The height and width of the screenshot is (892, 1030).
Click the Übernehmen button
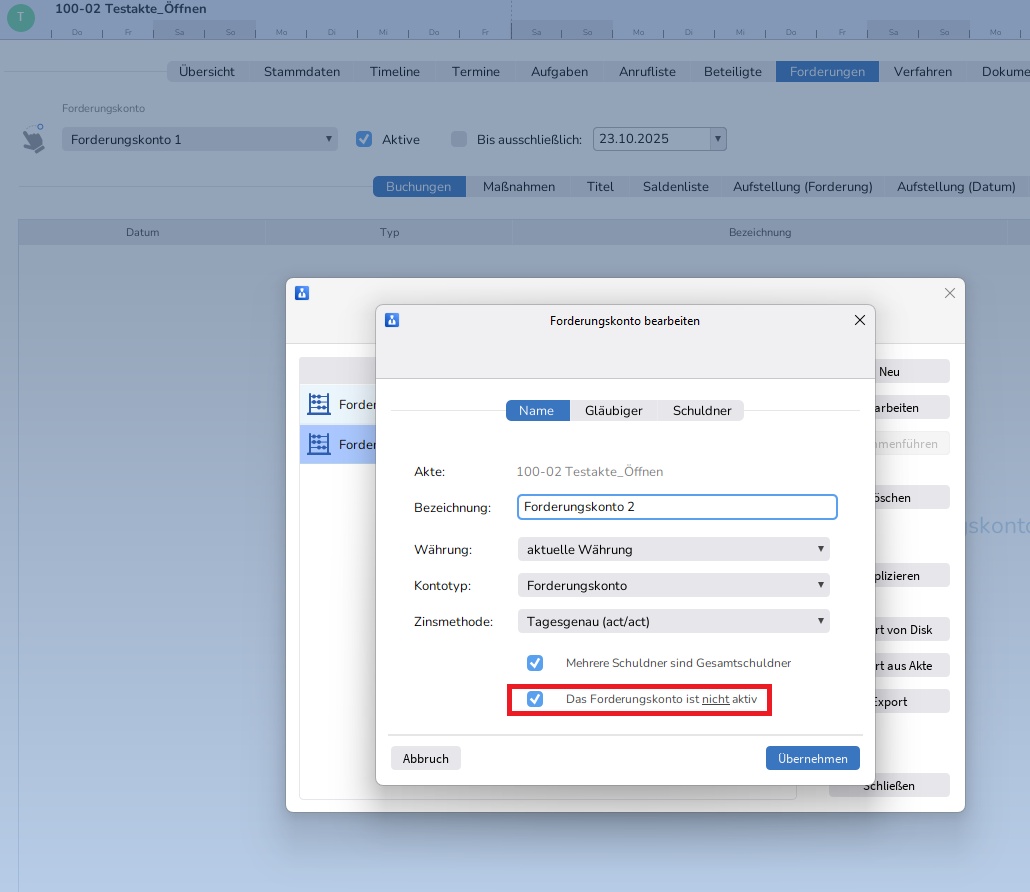[x=812, y=758]
